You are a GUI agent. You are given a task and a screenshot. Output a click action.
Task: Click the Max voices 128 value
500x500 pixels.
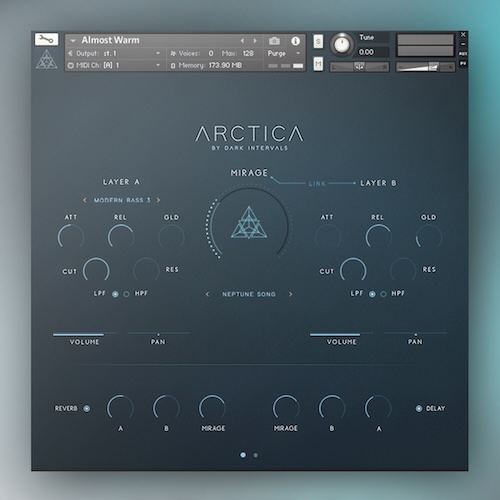click(x=248, y=53)
